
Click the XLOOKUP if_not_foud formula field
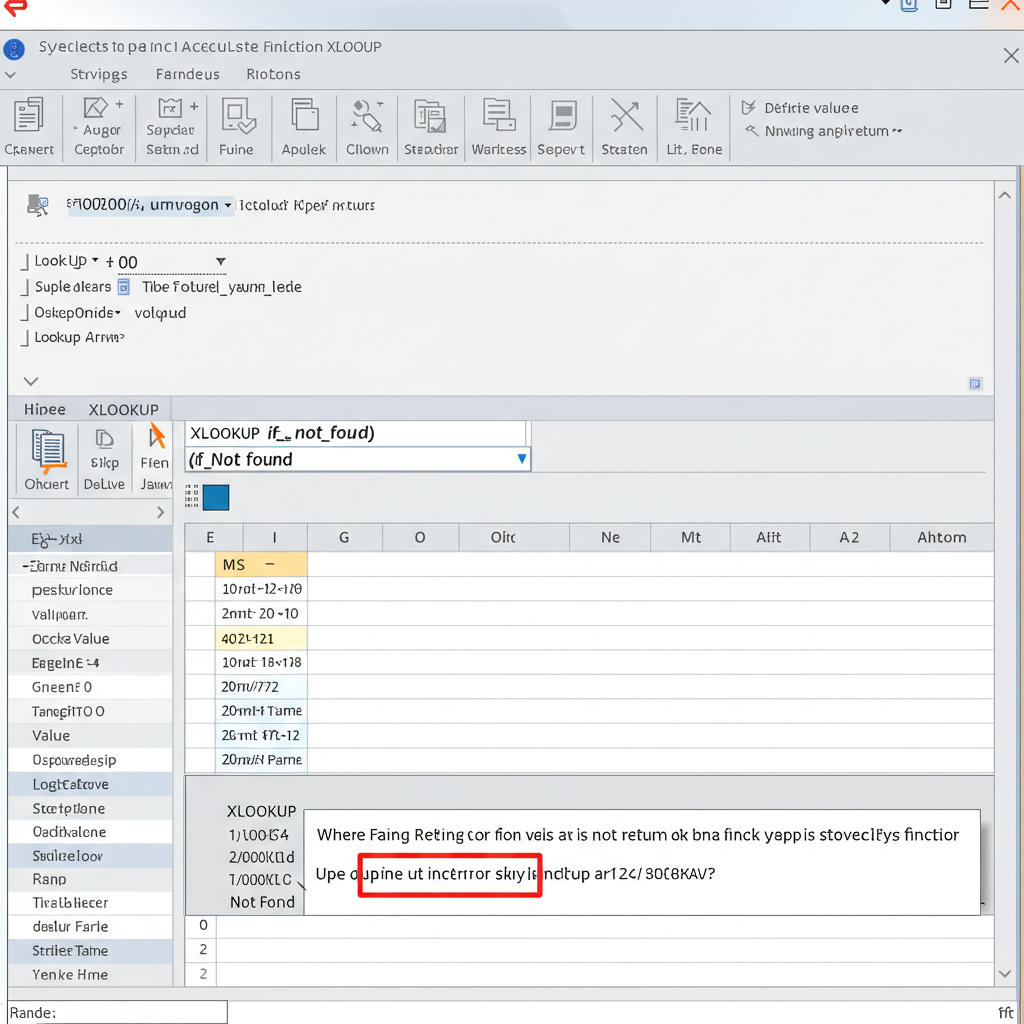click(x=355, y=433)
